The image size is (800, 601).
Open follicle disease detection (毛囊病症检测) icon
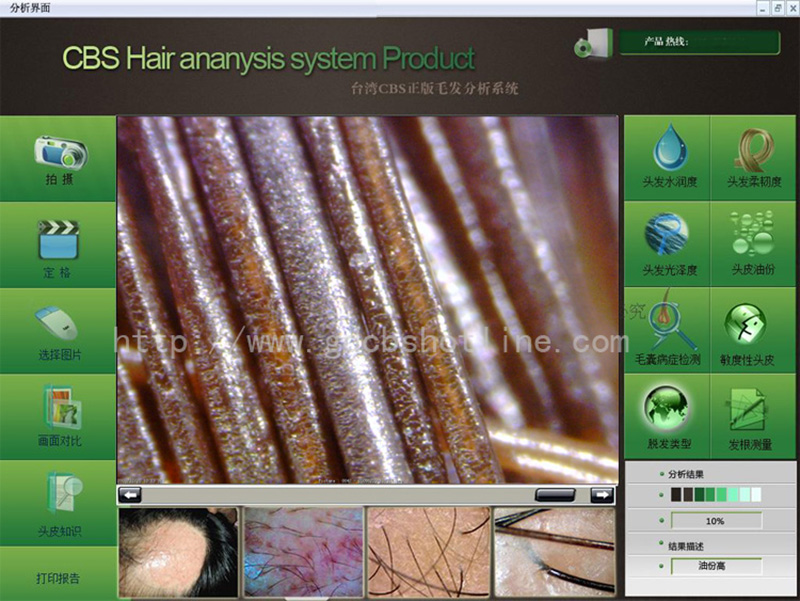click(667, 324)
